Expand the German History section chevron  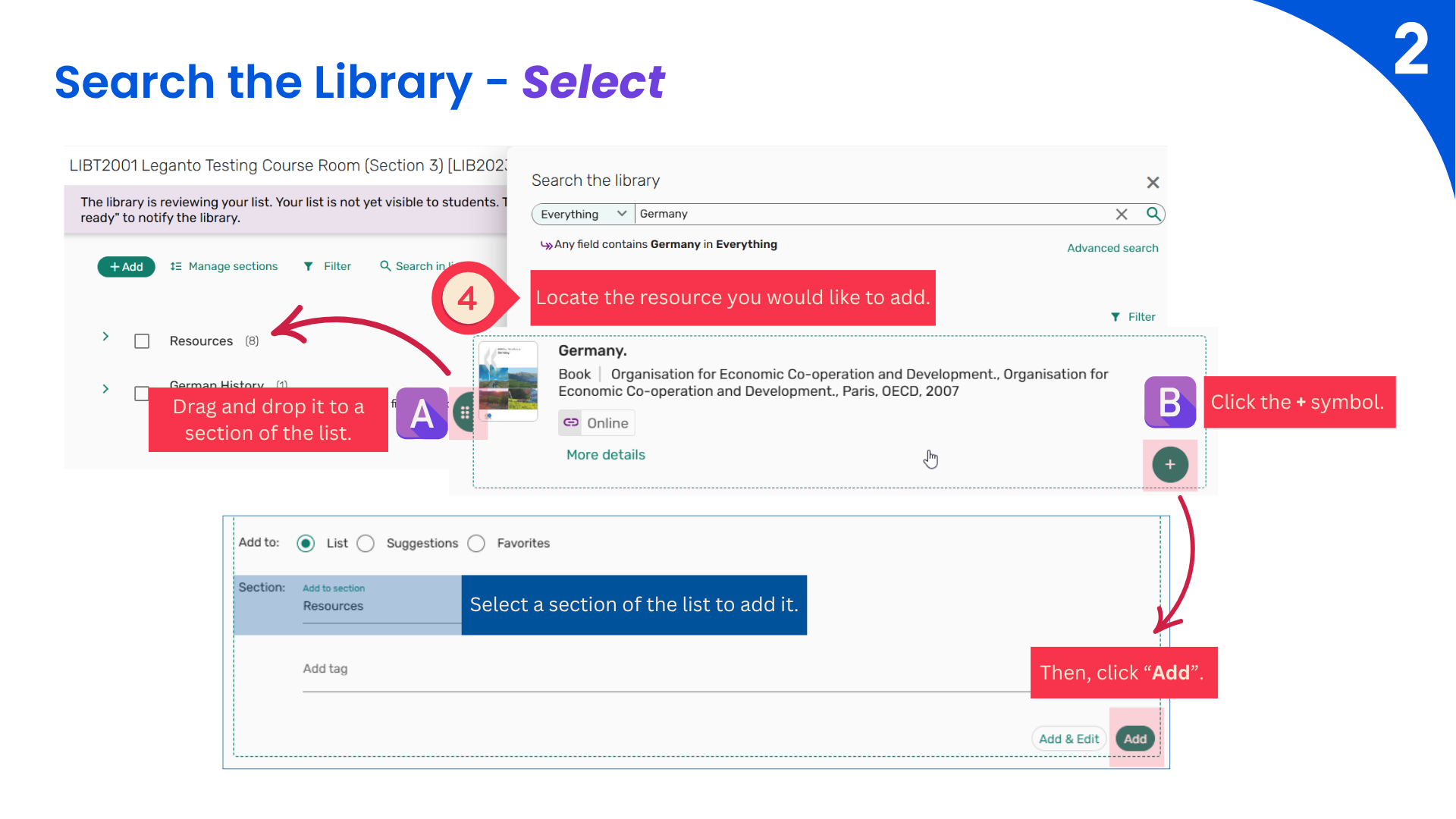(105, 389)
